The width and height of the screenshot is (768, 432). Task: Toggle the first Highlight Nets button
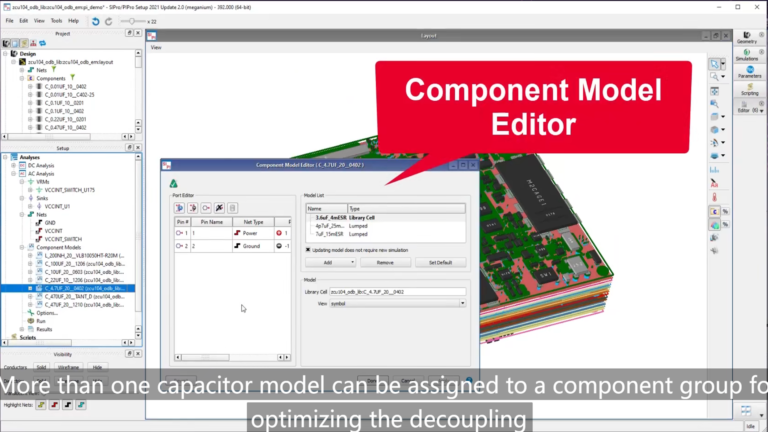tap(41, 405)
